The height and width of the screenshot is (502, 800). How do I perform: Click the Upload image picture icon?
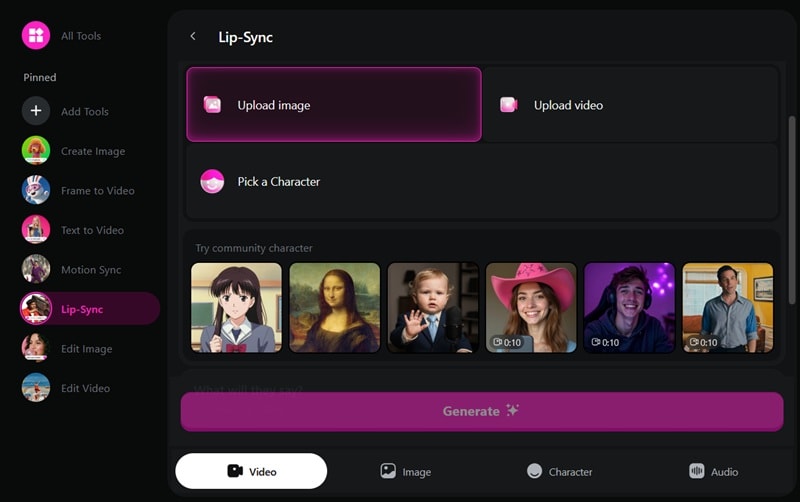pos(212,105)
